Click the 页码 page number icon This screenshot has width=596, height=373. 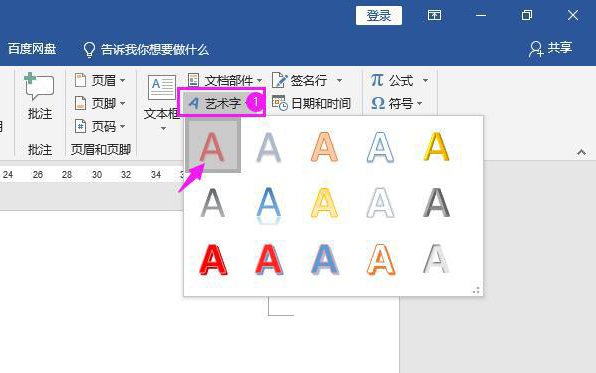coord(80,126)
